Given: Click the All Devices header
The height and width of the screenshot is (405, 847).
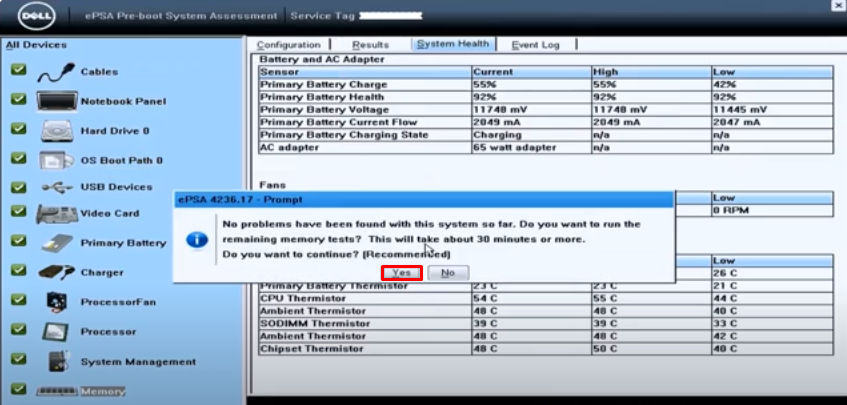Looking at the screenshot, I should click(x=36, y=45).
